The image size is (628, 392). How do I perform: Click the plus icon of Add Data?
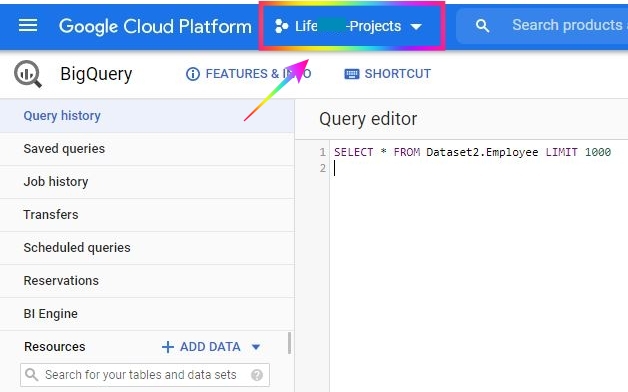click(167, 347)
